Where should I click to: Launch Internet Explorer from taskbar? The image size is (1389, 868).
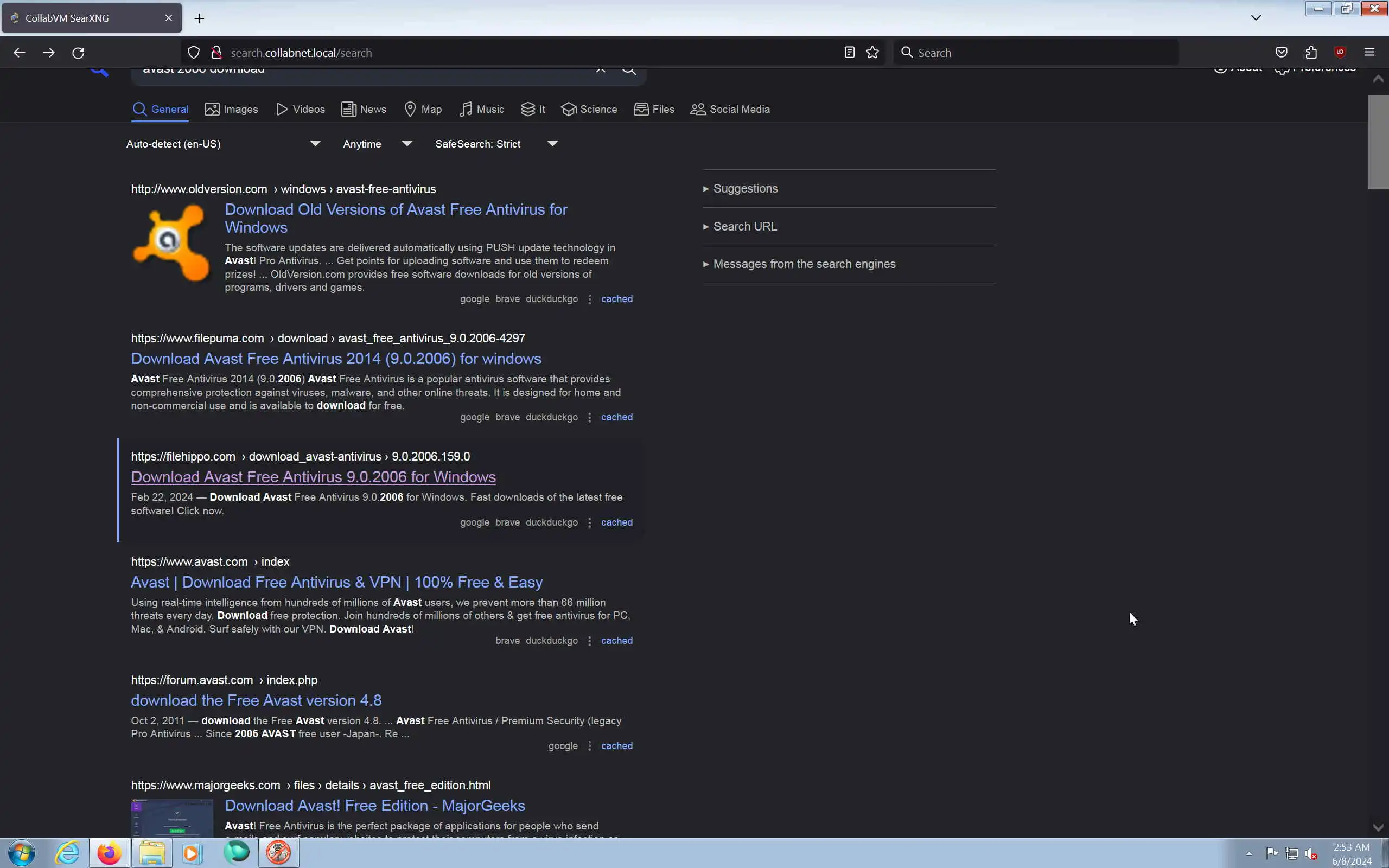67,853
